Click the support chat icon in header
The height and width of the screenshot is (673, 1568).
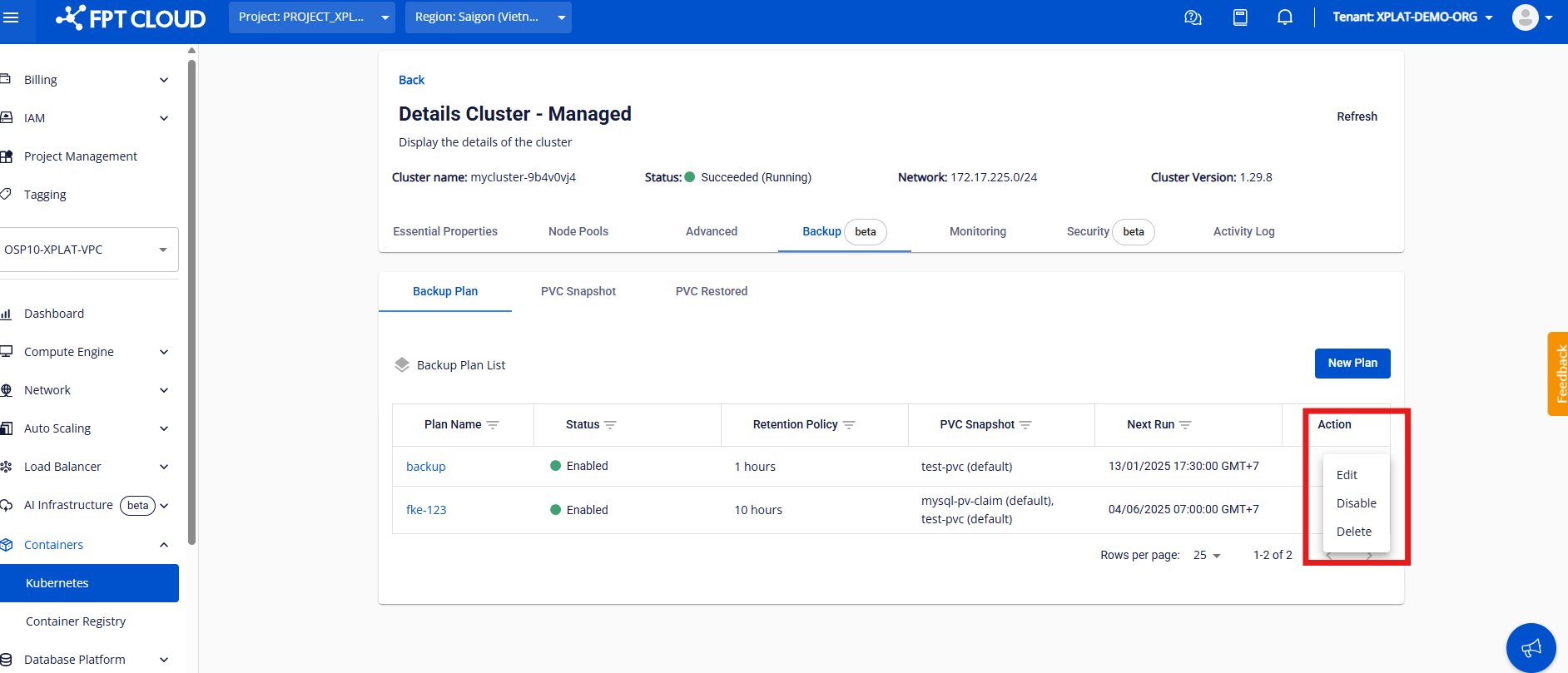click(1193, 17)
